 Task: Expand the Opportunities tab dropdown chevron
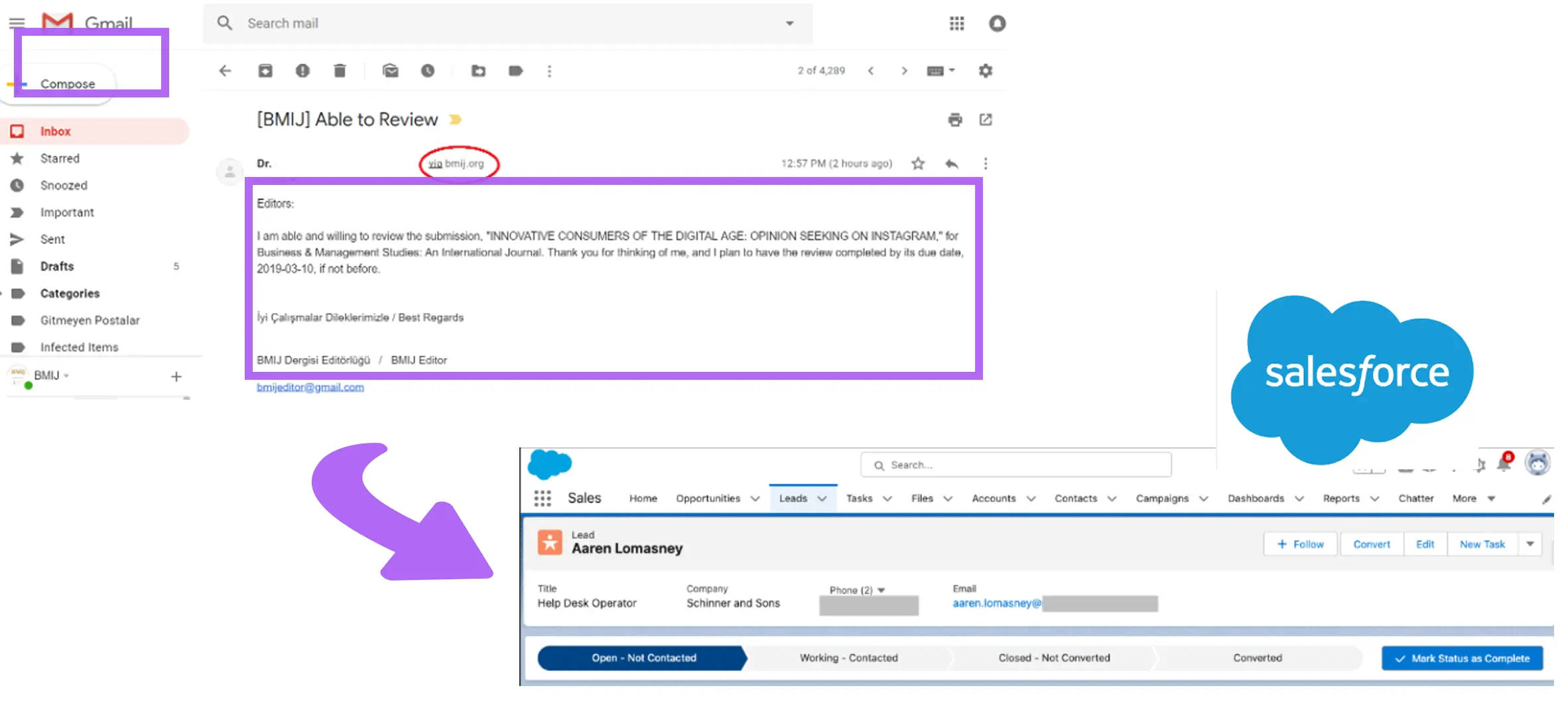pos(755,499)
